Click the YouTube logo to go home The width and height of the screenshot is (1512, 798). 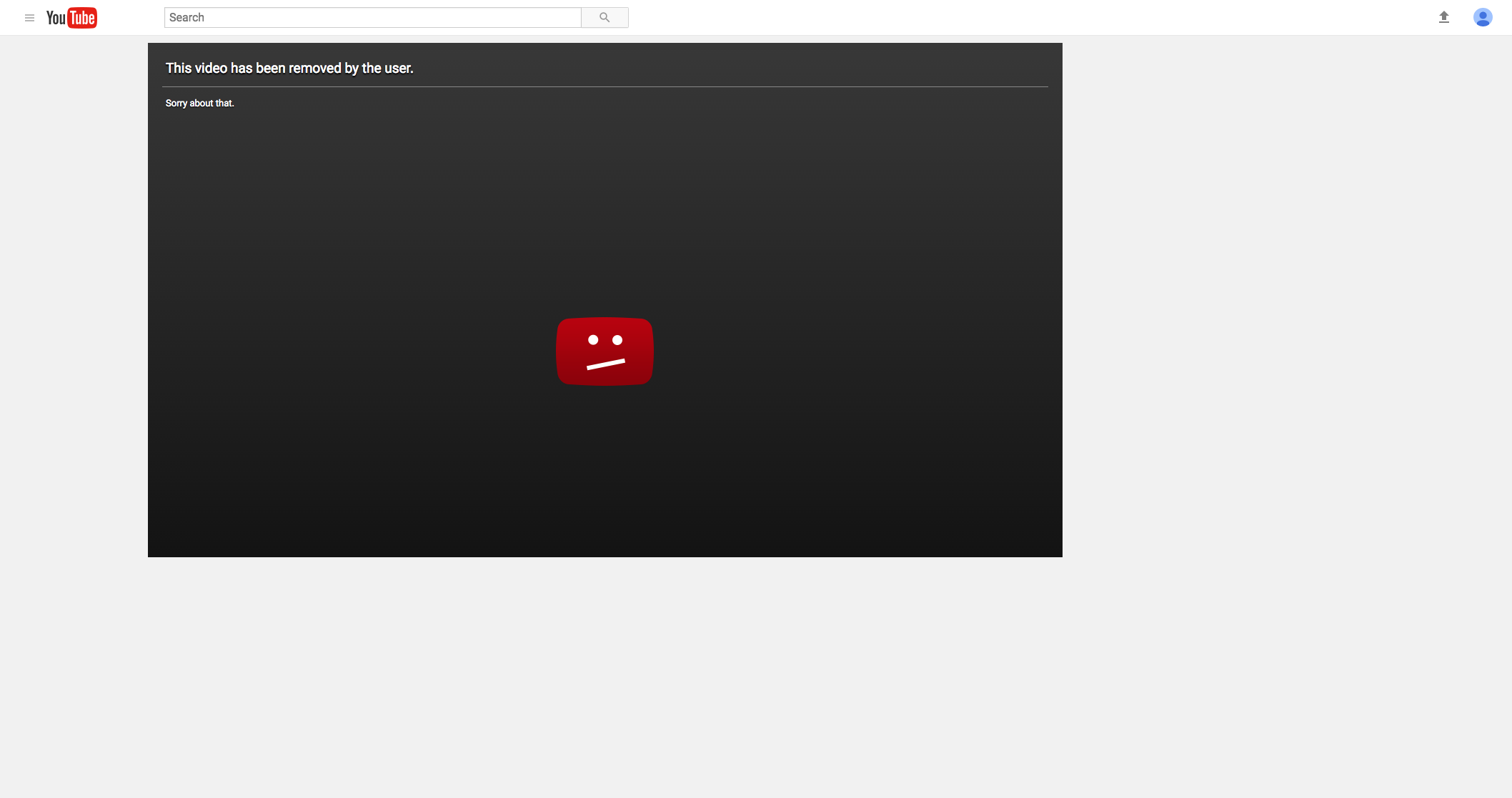coord(71,18)
